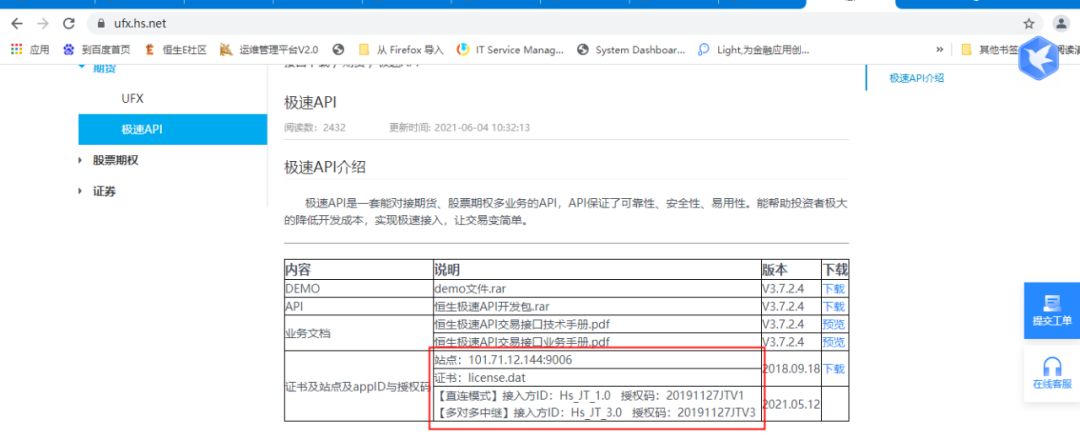The image size is (1080, 446).
Task: Preview 恒生极速API交易接口技术手册.pdf
Action: [x=833, y=324]
